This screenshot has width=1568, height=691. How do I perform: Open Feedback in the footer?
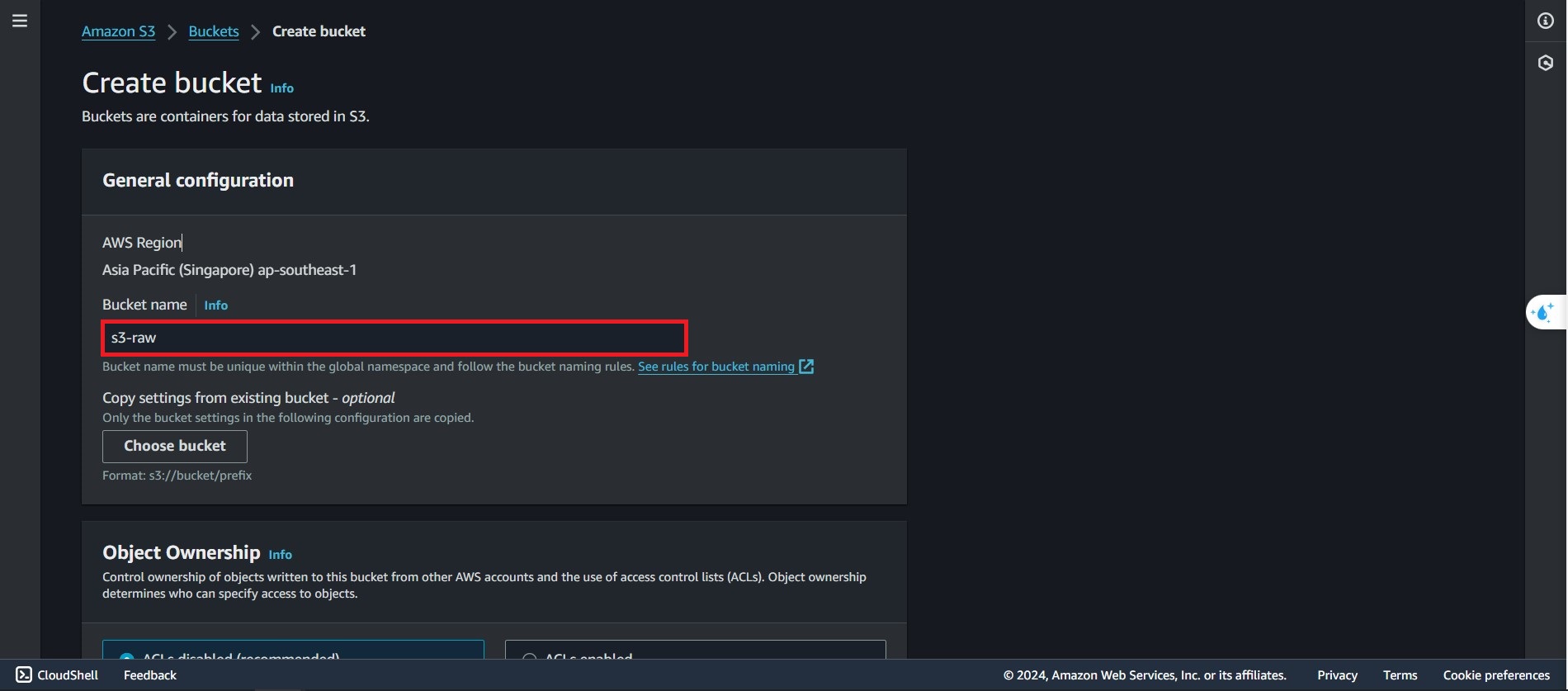150,674
